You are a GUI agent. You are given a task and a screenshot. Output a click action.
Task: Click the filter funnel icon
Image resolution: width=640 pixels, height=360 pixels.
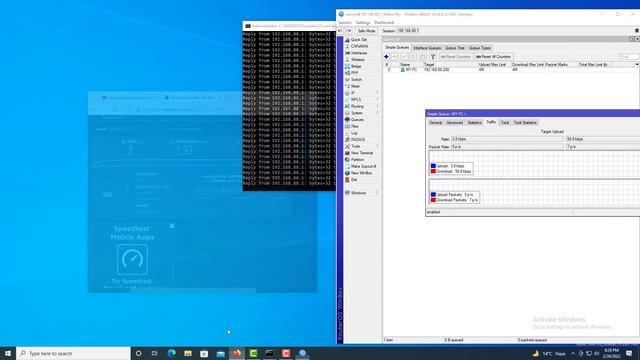433,57
